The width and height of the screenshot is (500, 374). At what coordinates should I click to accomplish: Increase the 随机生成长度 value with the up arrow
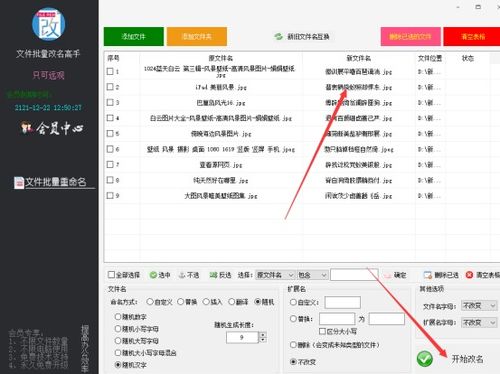point(263,335)
